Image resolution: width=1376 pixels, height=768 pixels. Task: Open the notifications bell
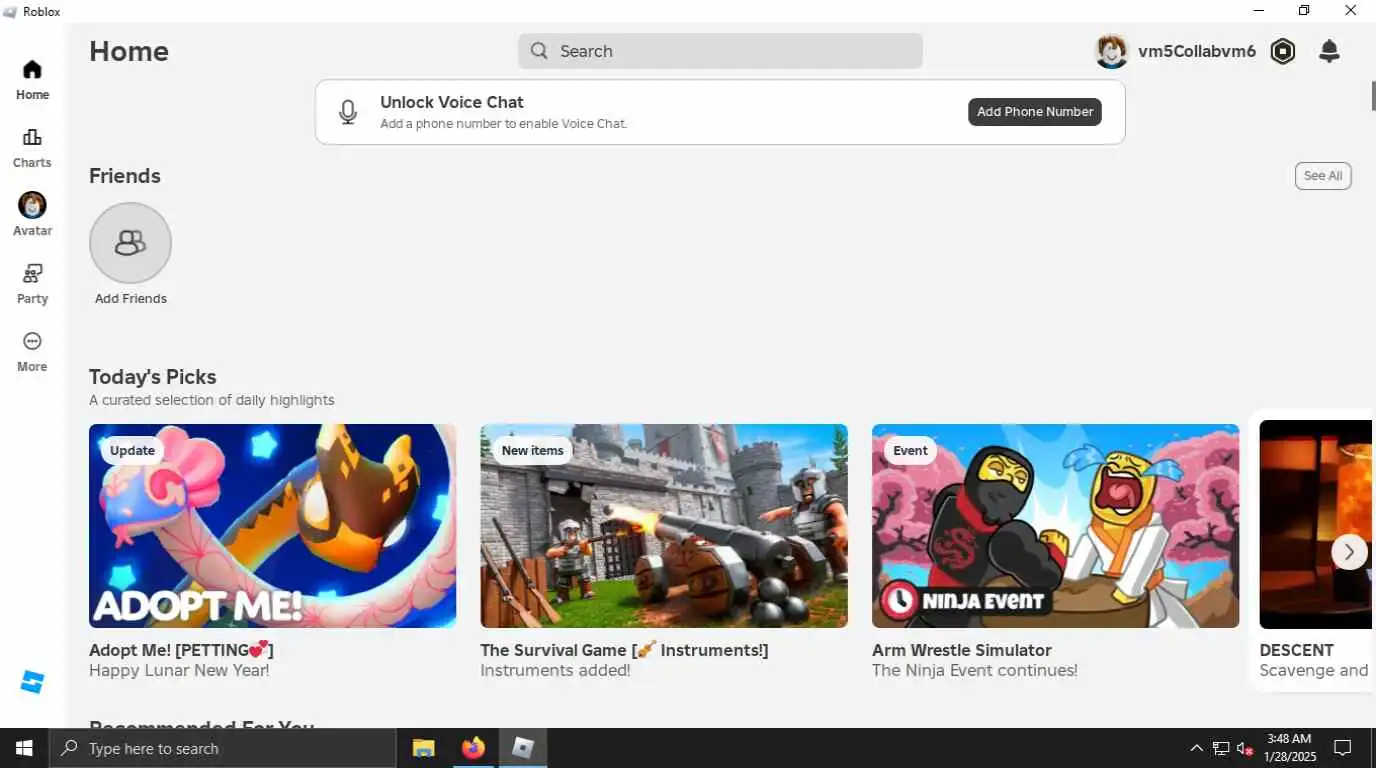click(x=1329, y=51)
